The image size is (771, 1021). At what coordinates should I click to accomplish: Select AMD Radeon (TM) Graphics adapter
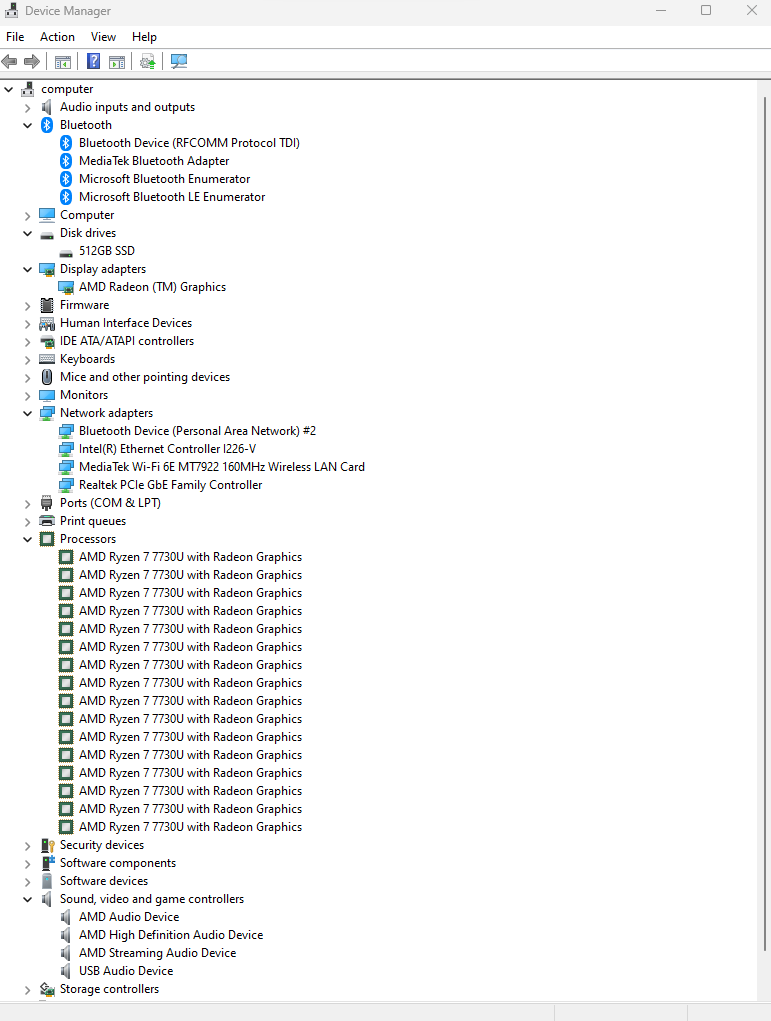[x=152, y=287]
